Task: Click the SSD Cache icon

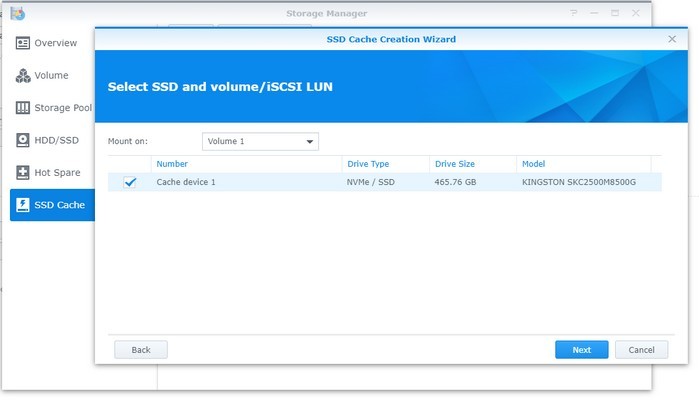Action: (23, 205)
